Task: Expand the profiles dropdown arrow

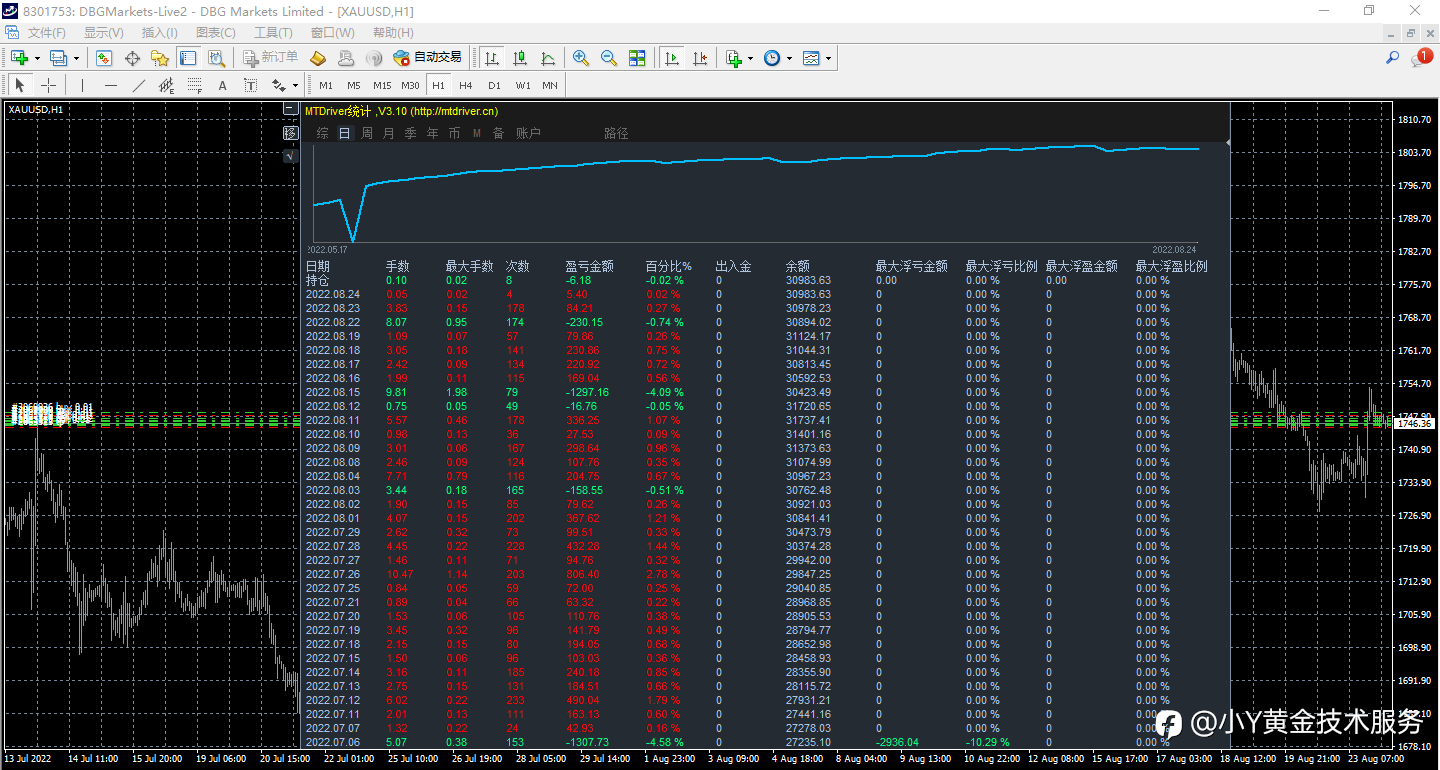Action: coord(76,58)
